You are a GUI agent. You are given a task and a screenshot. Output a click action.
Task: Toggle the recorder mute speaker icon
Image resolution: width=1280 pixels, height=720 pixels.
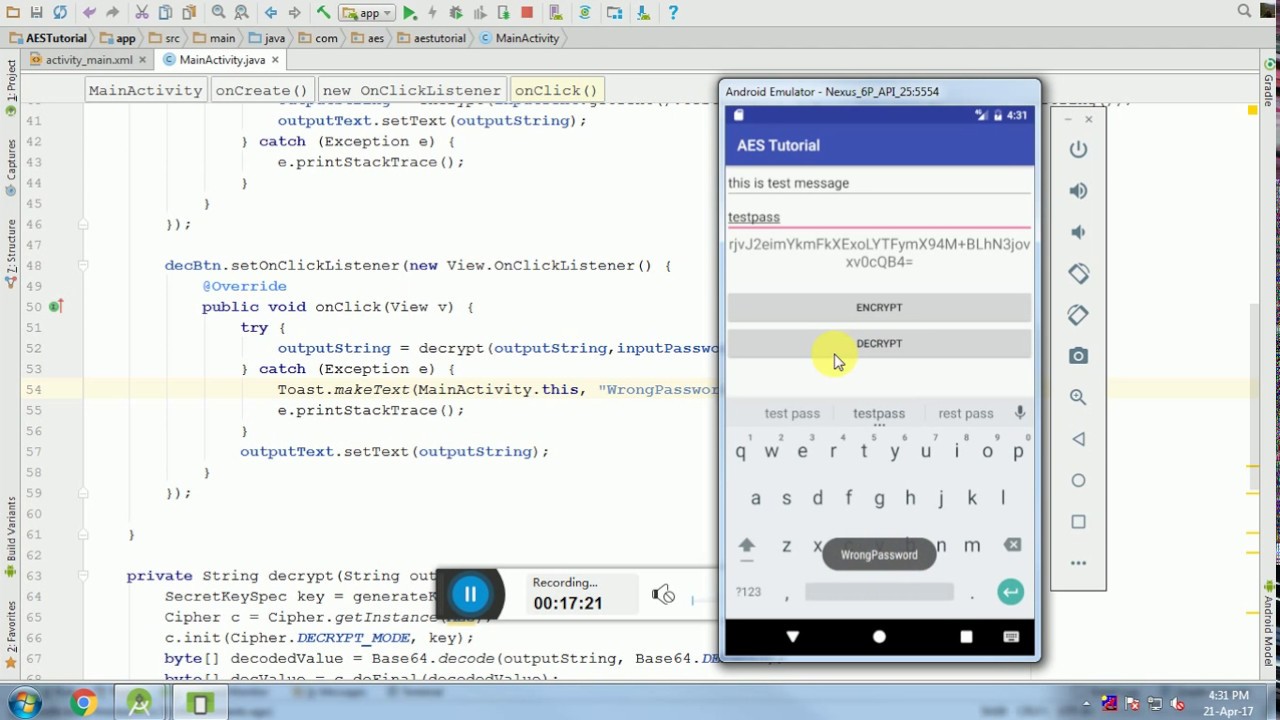coord(663,595)
